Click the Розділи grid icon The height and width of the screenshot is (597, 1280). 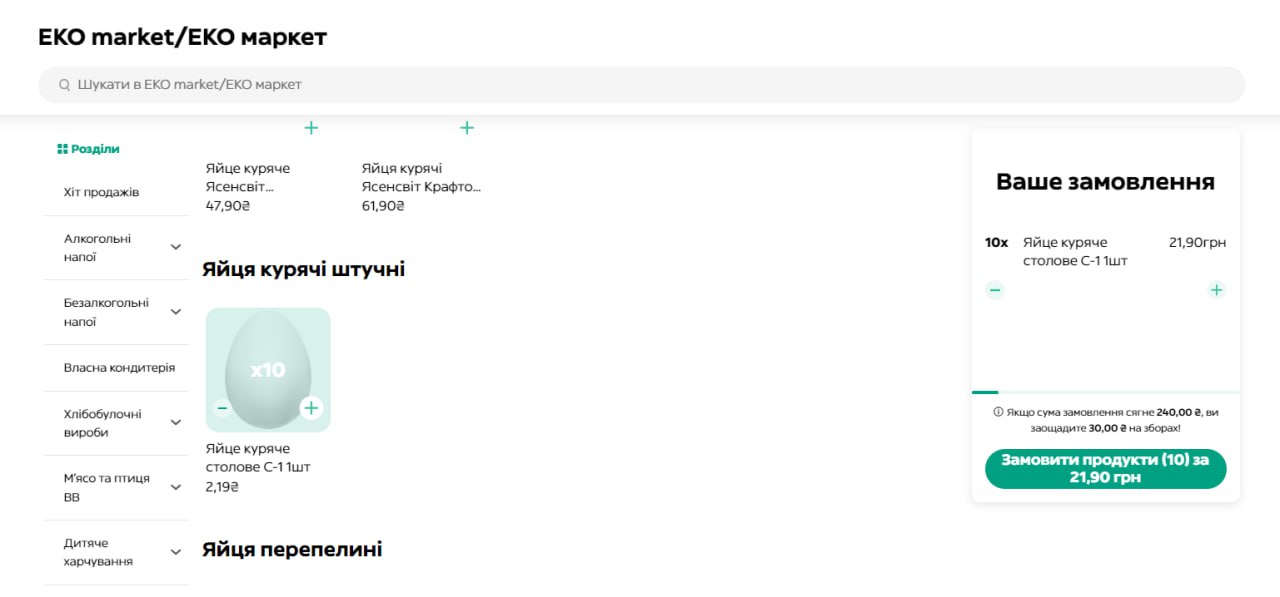coord(62,149)
